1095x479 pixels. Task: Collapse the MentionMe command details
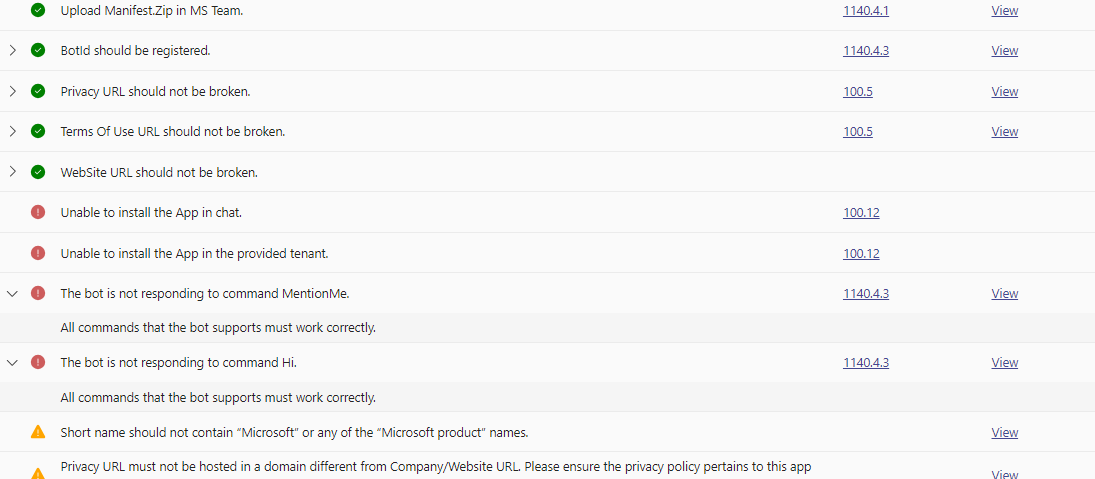click(x=12, y=293)
